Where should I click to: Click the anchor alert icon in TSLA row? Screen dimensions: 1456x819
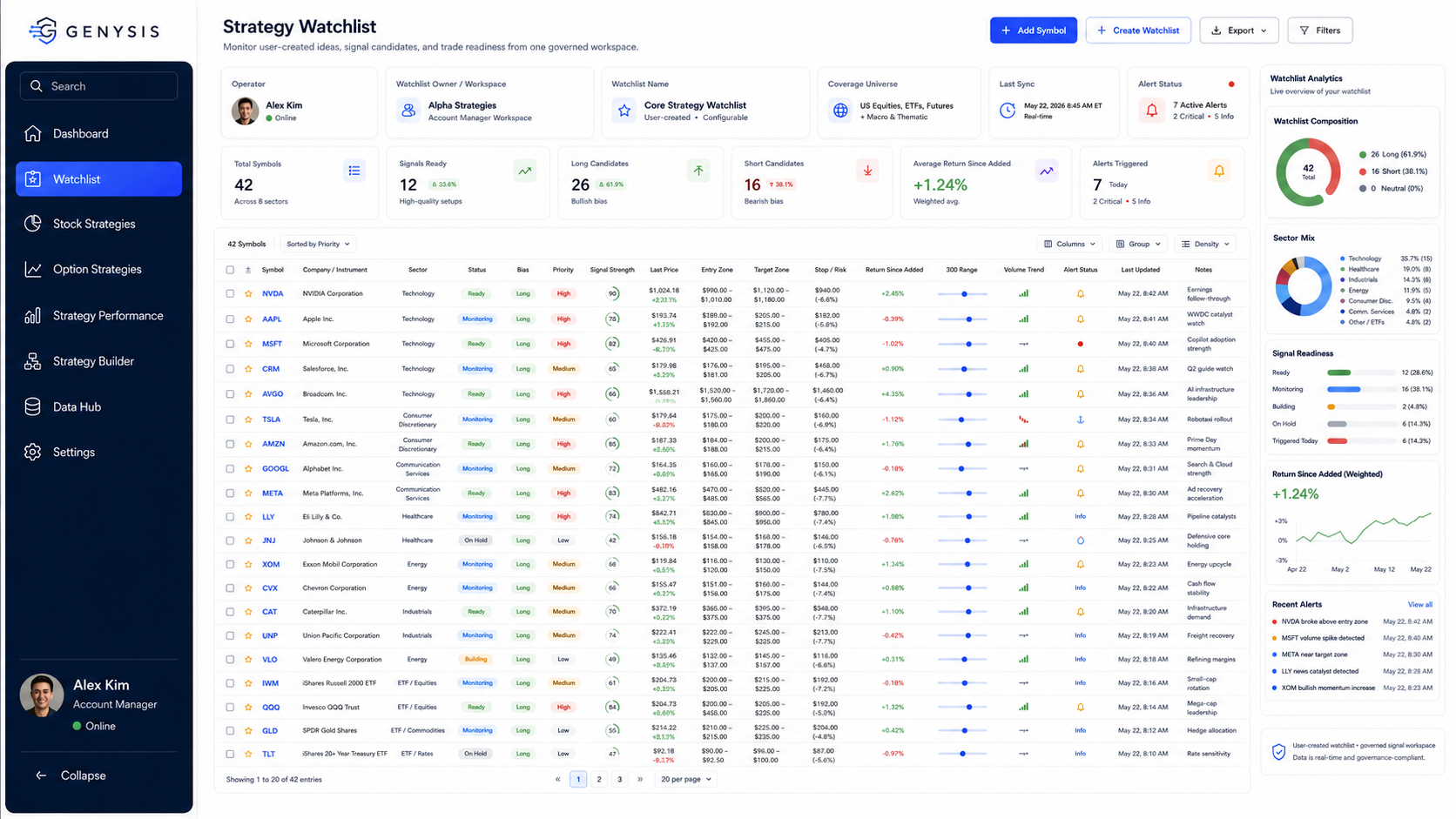click(1081, 420)
